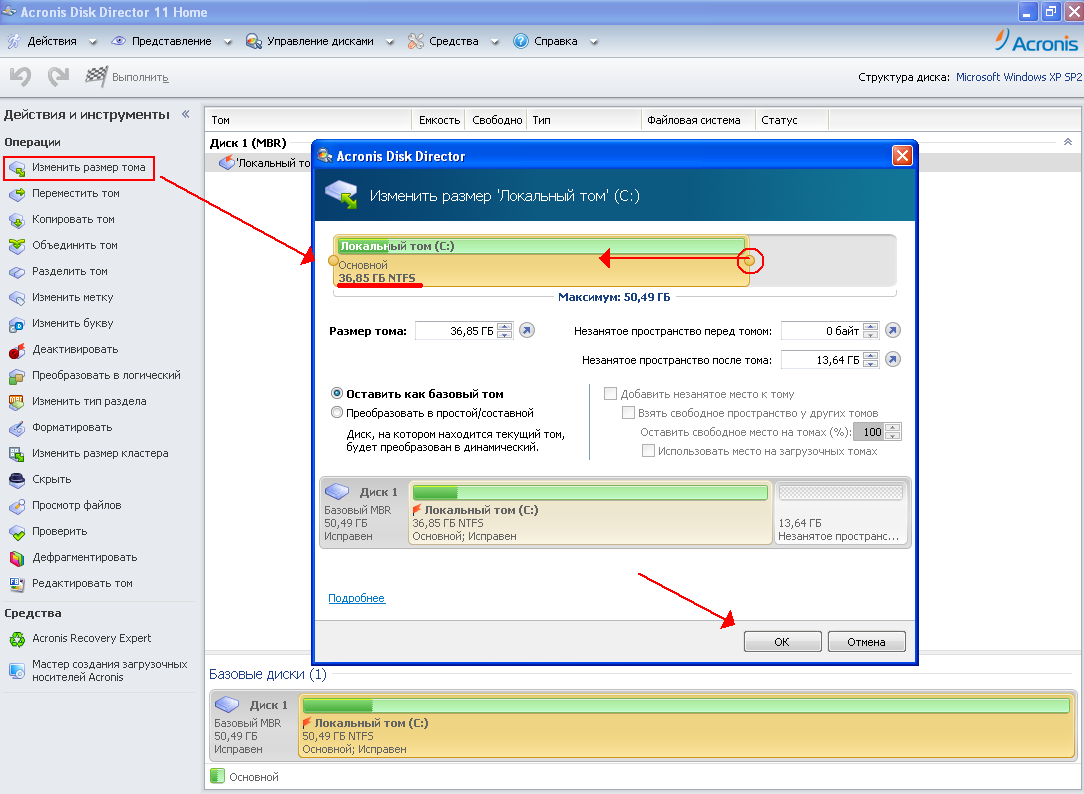Select Преобразовать в простой/составной radio button
The height and width of the screenshot is (794, 1084).
(x=337, y=413)
